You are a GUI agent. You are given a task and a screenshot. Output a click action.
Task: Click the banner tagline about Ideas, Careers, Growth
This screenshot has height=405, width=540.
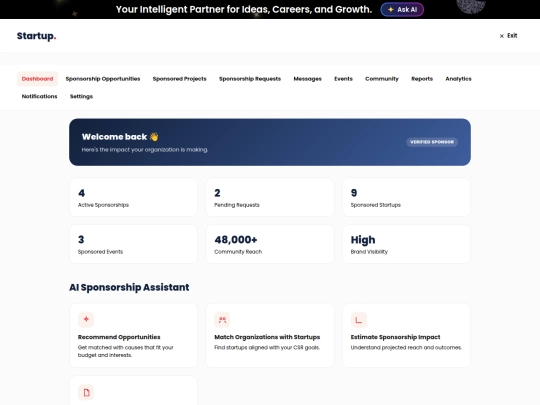tap(244, 9)
